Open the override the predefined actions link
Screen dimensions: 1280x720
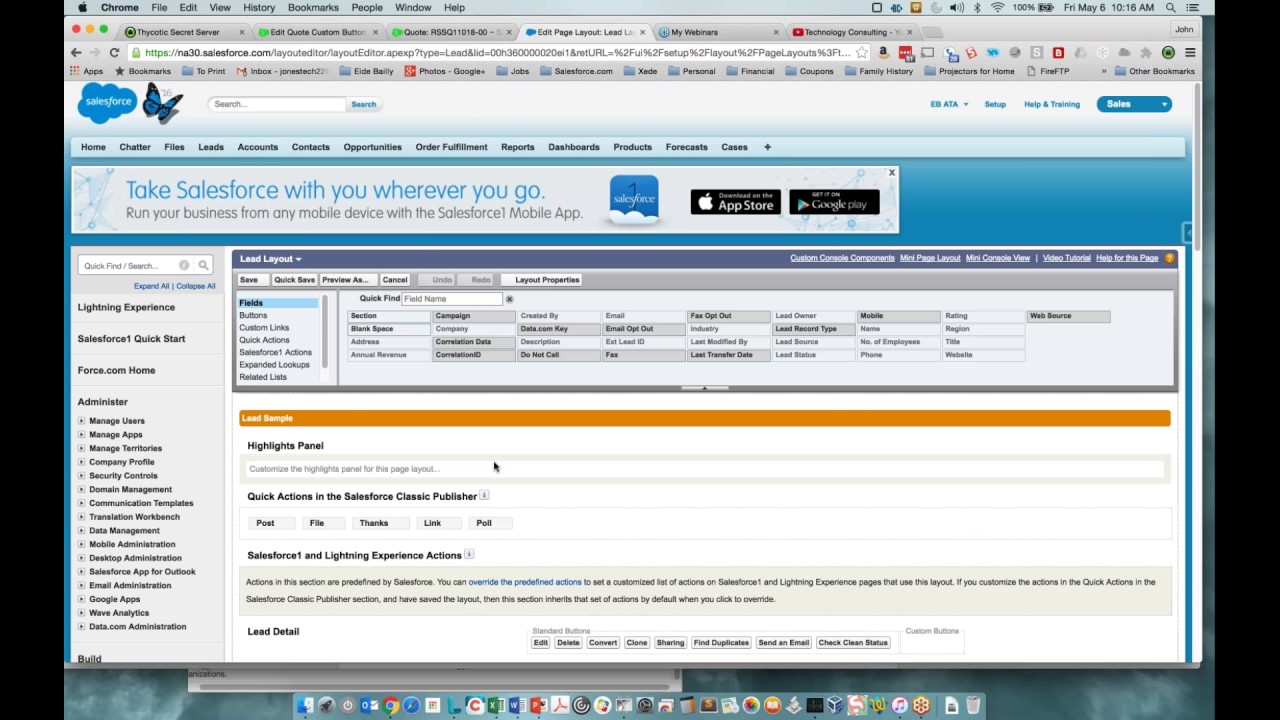point(525,582)
